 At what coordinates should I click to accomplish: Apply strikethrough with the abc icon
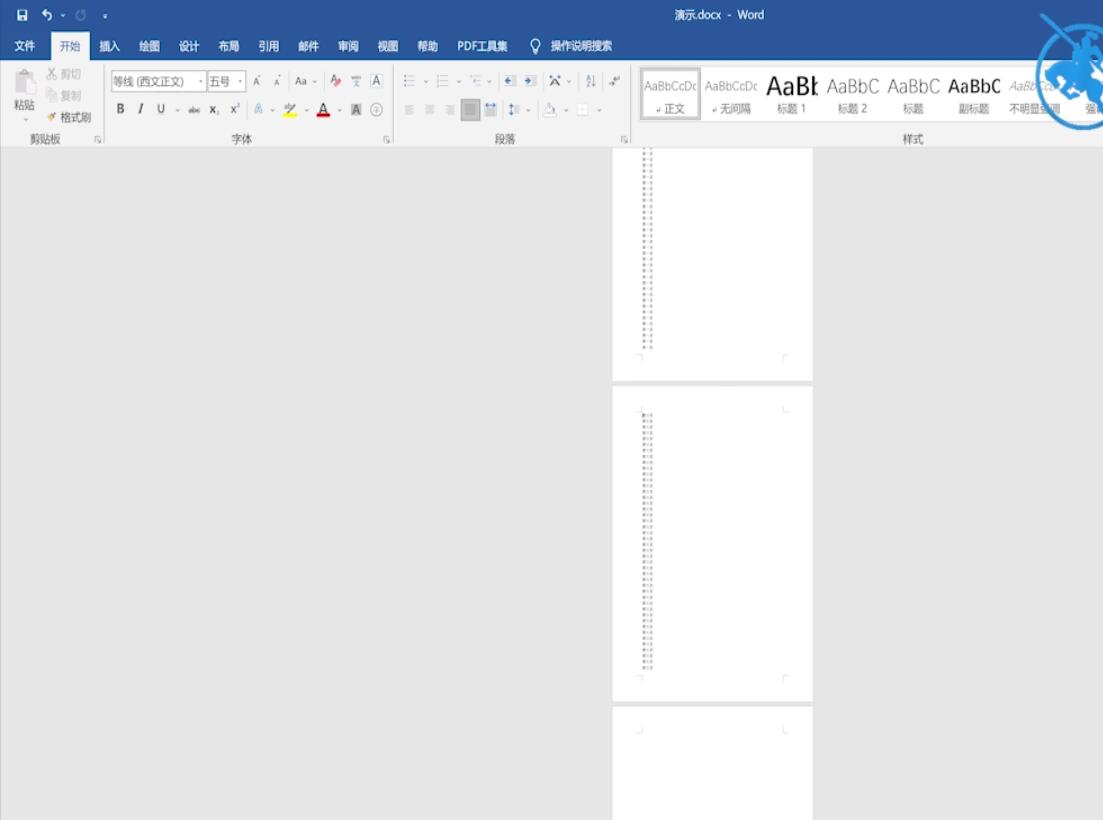coord(194,110)
